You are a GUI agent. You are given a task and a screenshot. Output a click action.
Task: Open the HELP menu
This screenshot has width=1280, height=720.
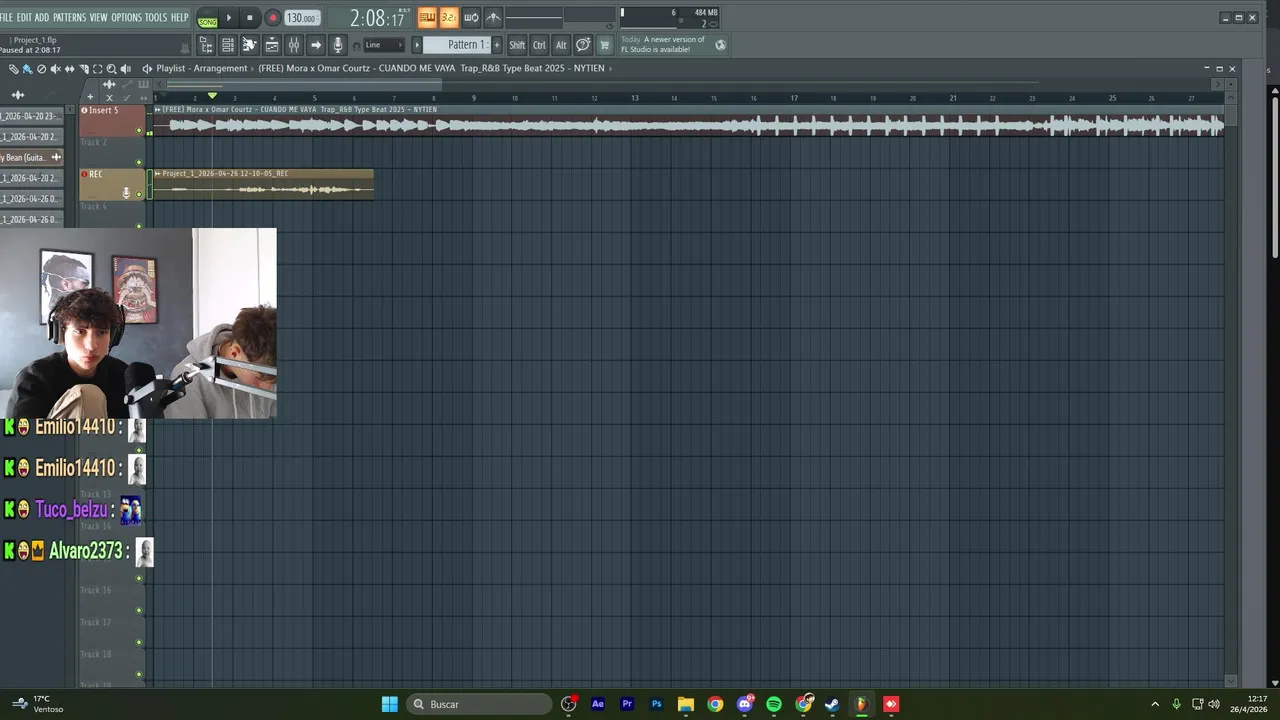179,17
